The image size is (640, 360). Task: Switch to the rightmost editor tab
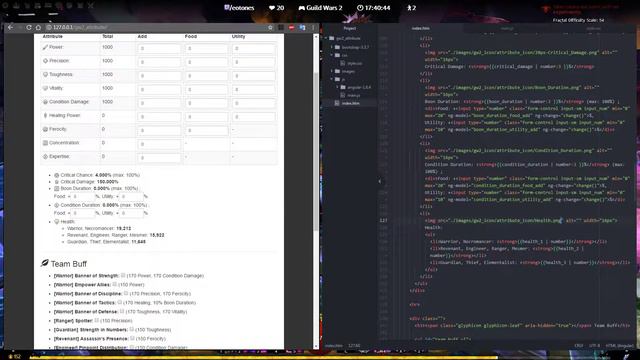coord(594,28)
